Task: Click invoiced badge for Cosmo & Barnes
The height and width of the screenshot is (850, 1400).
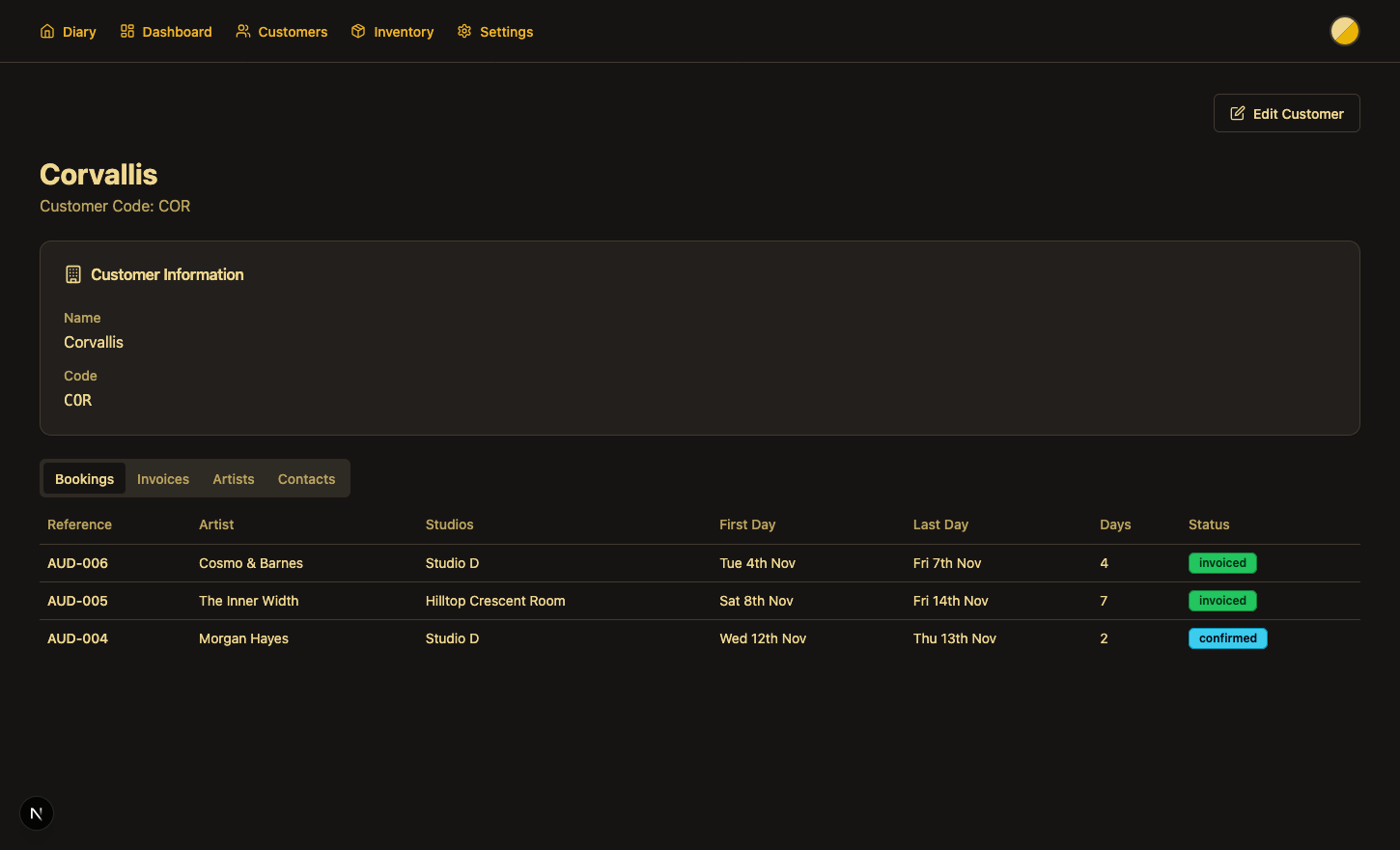Action: point(1222,563)
